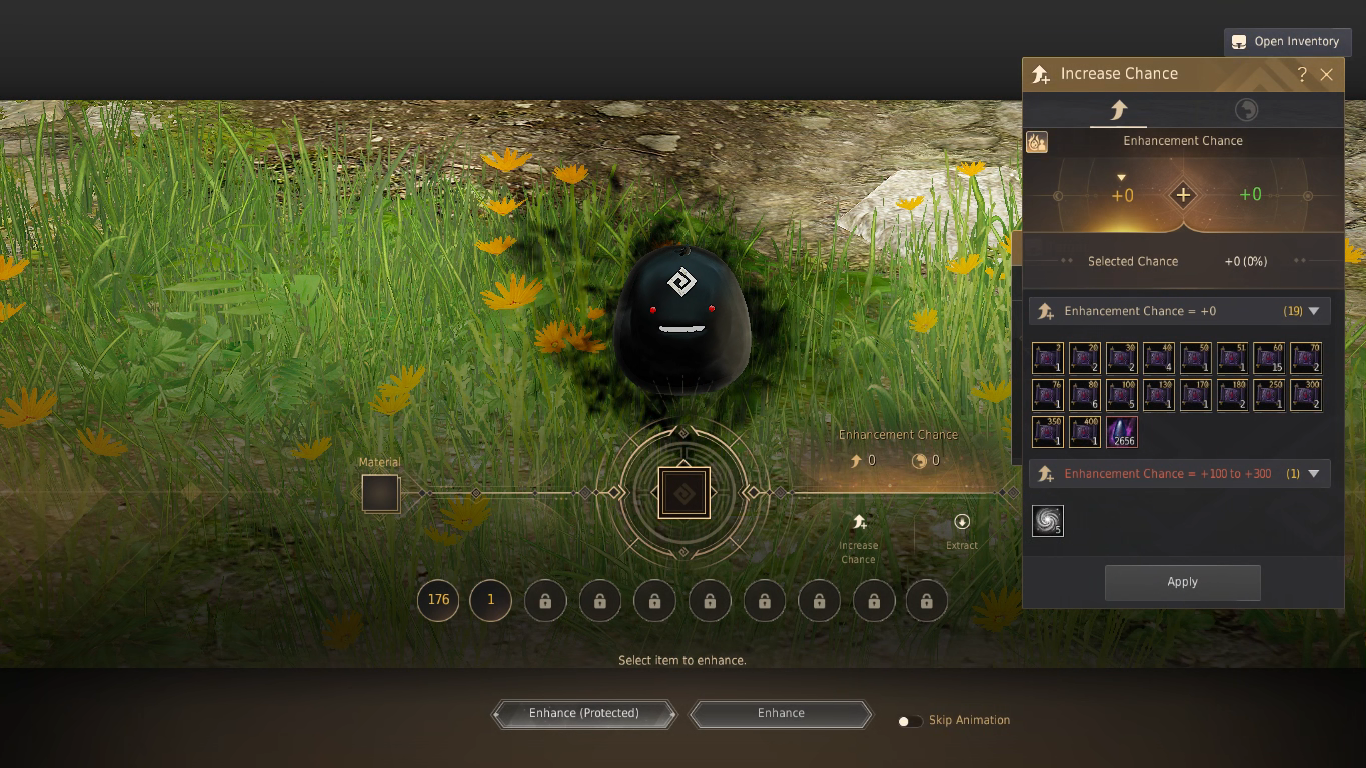Viewport: 1366px width, 768px height.
Task: Click the Extract icon
Action: tap(962, 522)
